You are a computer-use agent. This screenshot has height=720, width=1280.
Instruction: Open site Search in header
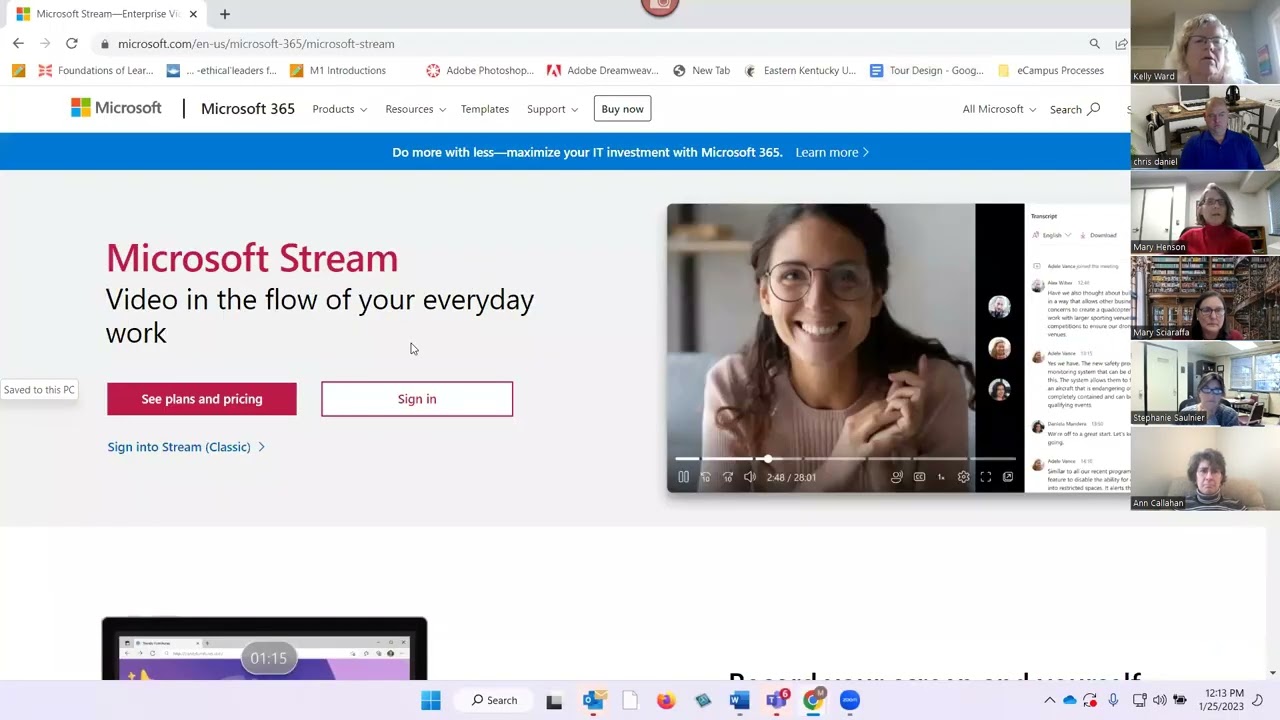point(1075,109)
